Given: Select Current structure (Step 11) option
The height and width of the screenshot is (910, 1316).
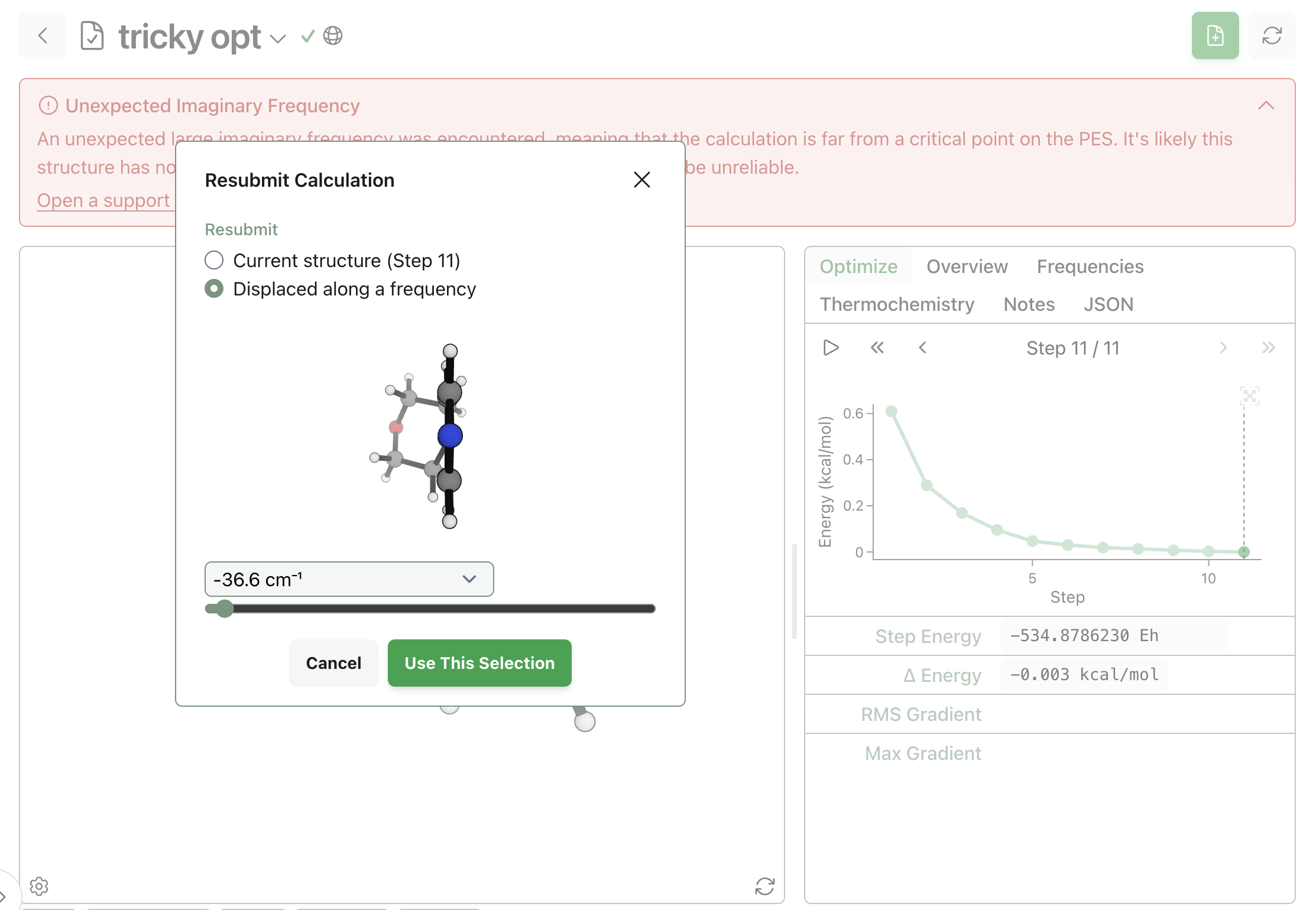Looking at the screenshot, I should coord(214,261).
